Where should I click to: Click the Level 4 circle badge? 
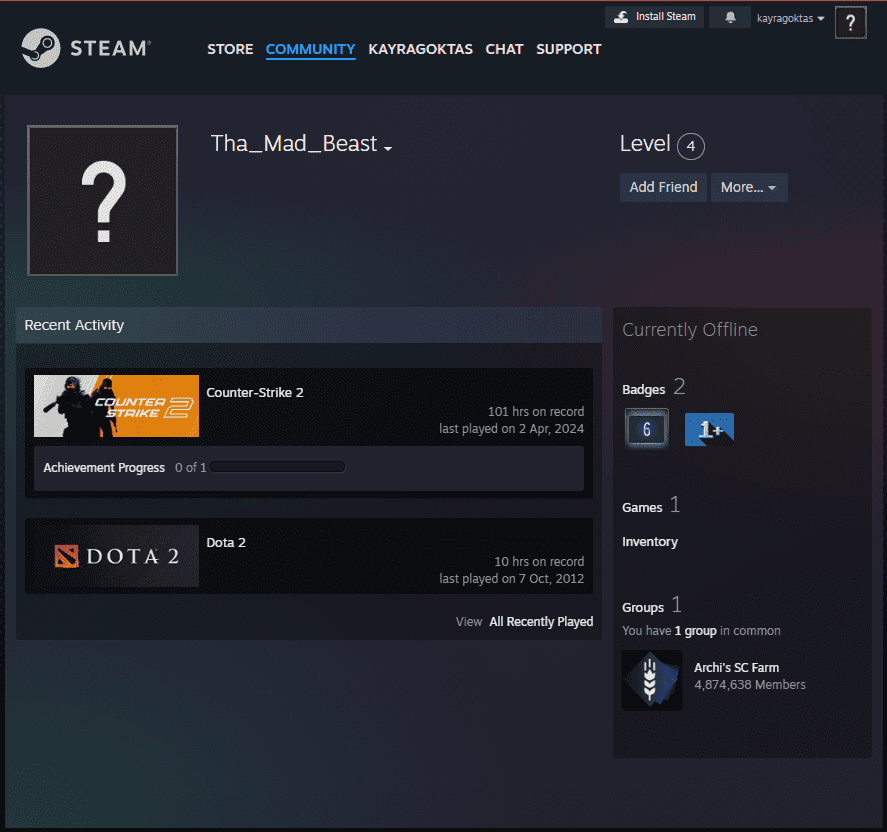click(x=691, y=146)
